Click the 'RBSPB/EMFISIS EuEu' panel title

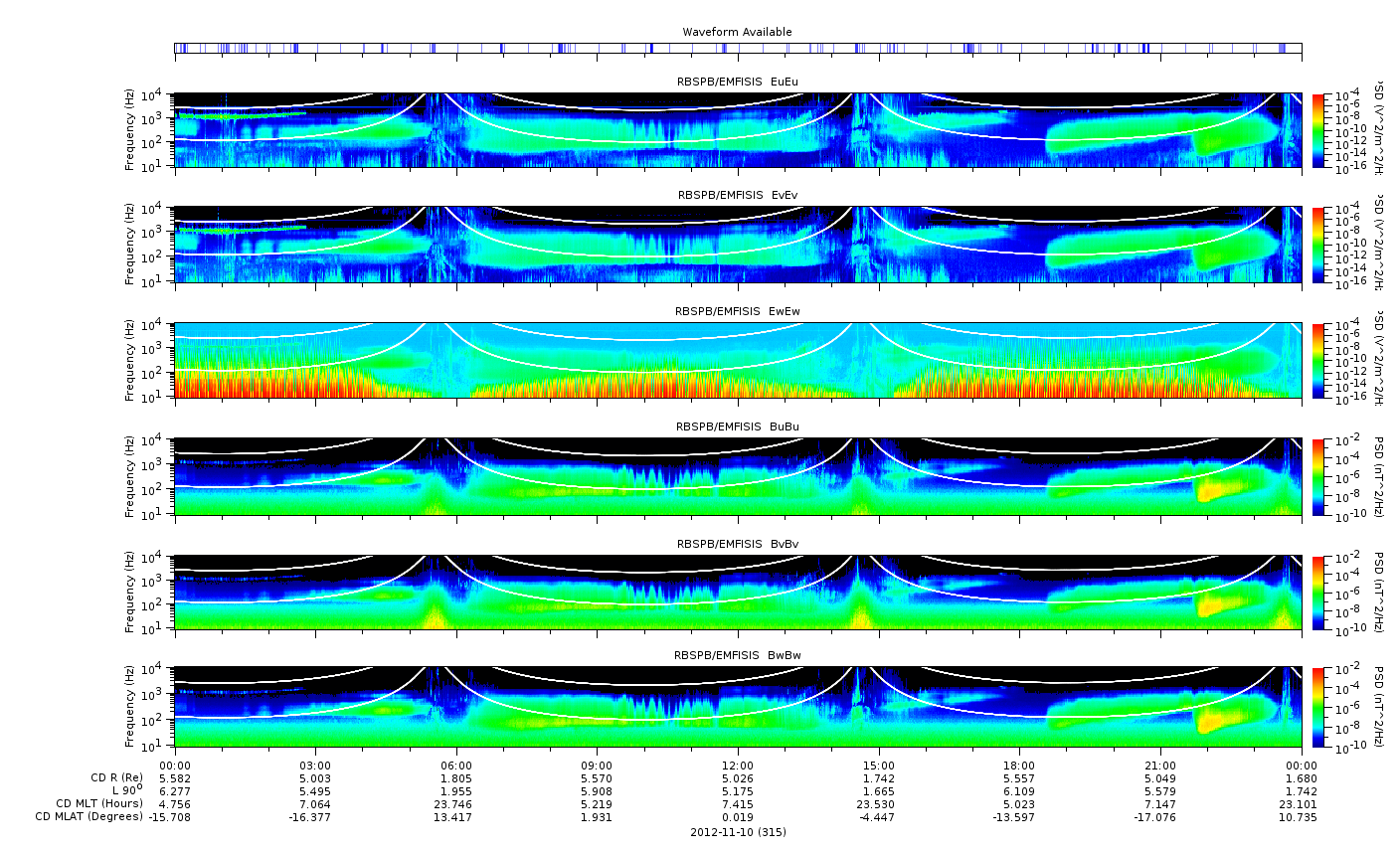pyautogui.click(x=737, y=82)
